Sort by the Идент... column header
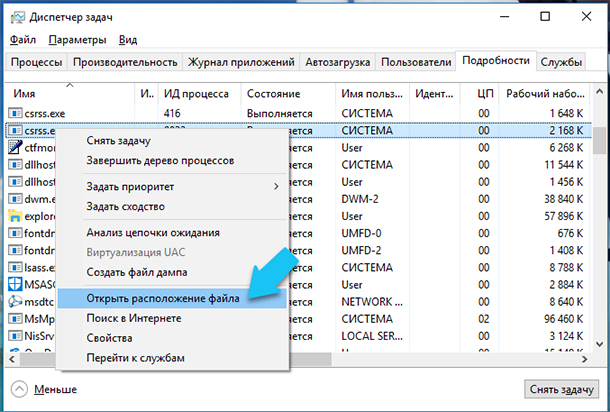The width and height of the screenshot is (610, 412). (434, 93)
